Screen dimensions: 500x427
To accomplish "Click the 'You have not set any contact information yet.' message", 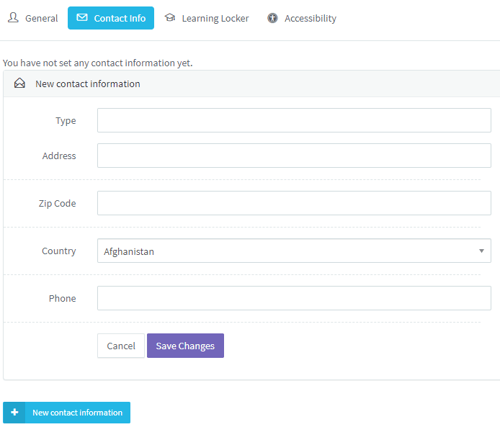I will 98,63.
